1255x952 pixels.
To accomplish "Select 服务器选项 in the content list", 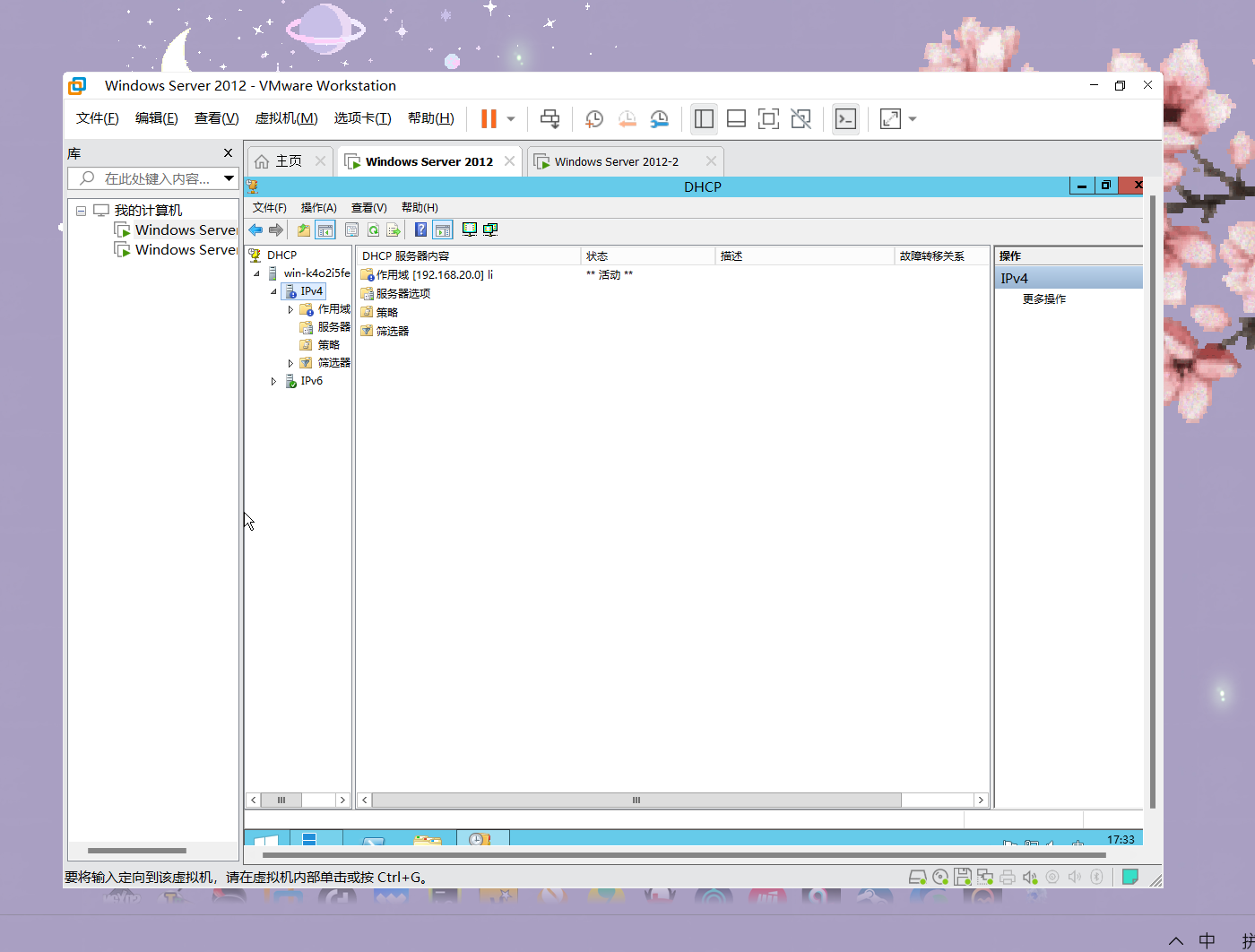I will pos(395,294).
